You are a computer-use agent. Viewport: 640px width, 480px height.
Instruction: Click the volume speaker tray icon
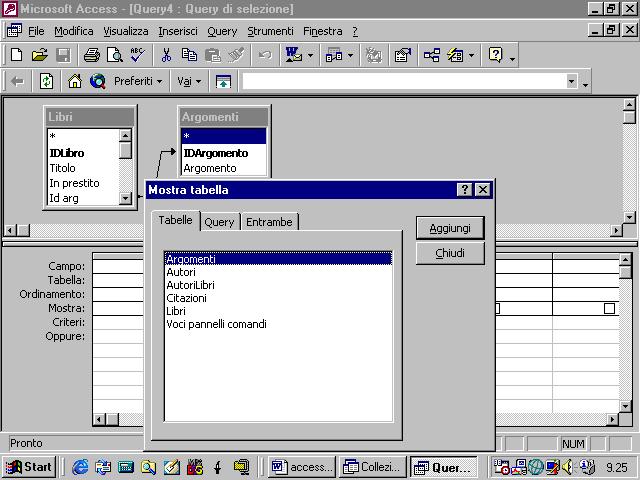[x=567, y=467]
